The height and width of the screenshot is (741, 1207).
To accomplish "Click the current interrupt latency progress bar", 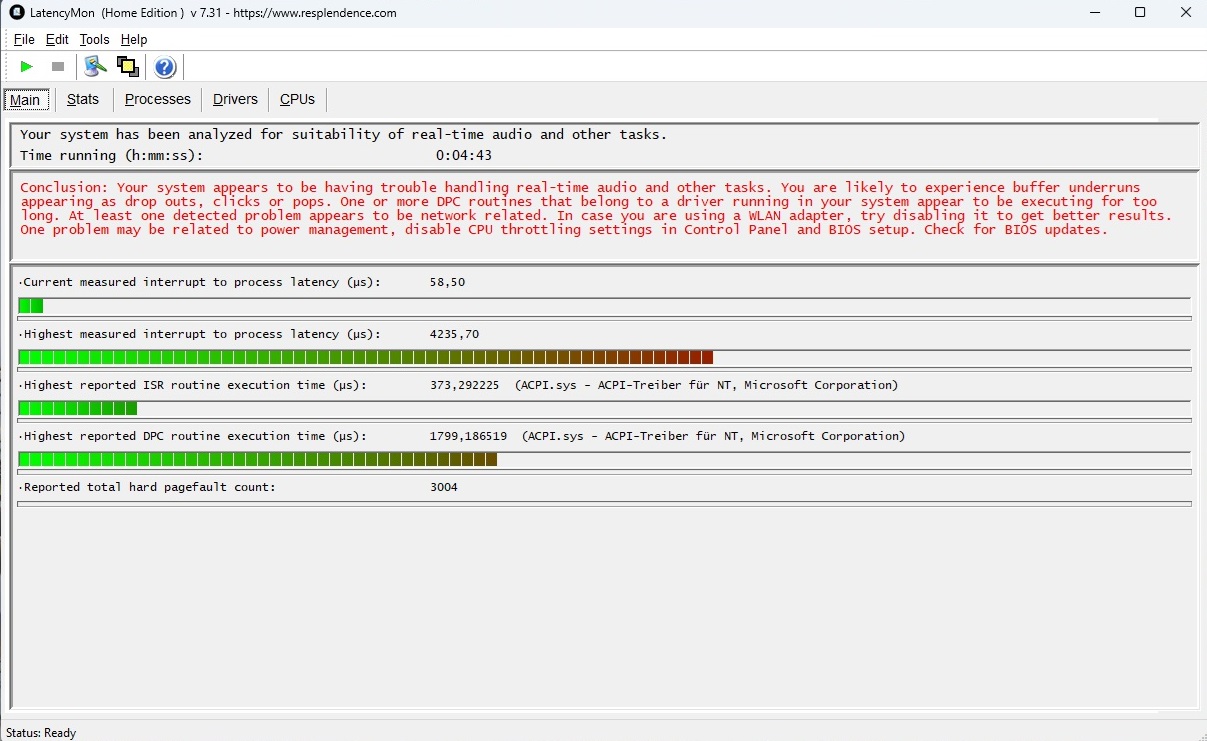I will click(604, 306).
